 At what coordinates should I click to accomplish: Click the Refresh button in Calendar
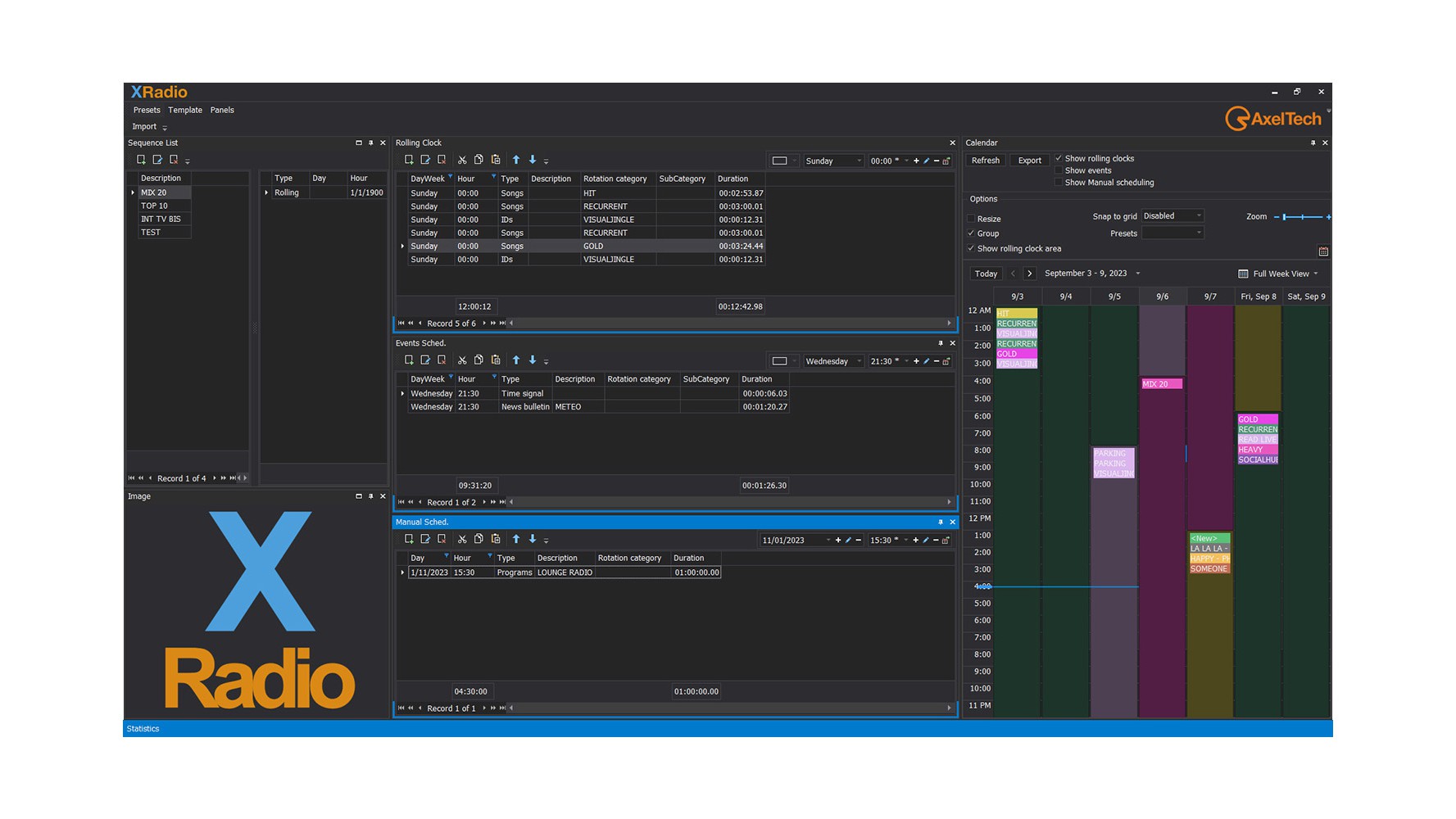point(985,161)
